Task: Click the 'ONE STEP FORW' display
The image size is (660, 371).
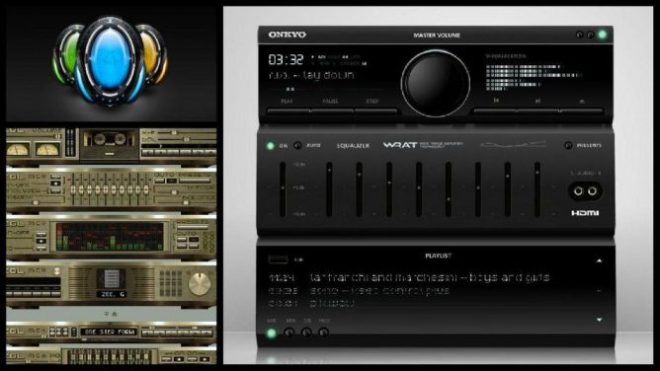Action: (x=109, y=332)
